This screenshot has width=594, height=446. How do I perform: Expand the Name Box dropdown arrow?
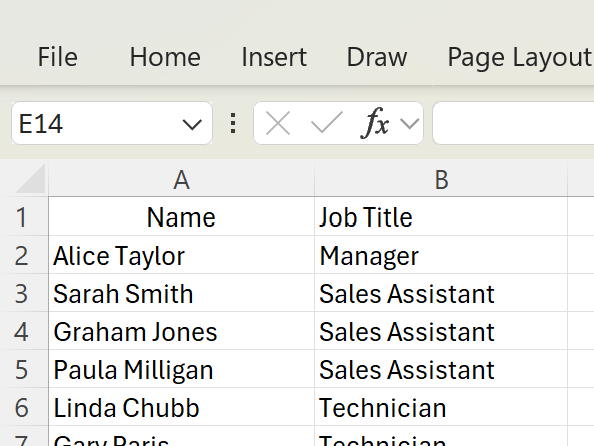pyautogui.click(x=192, y=124)
